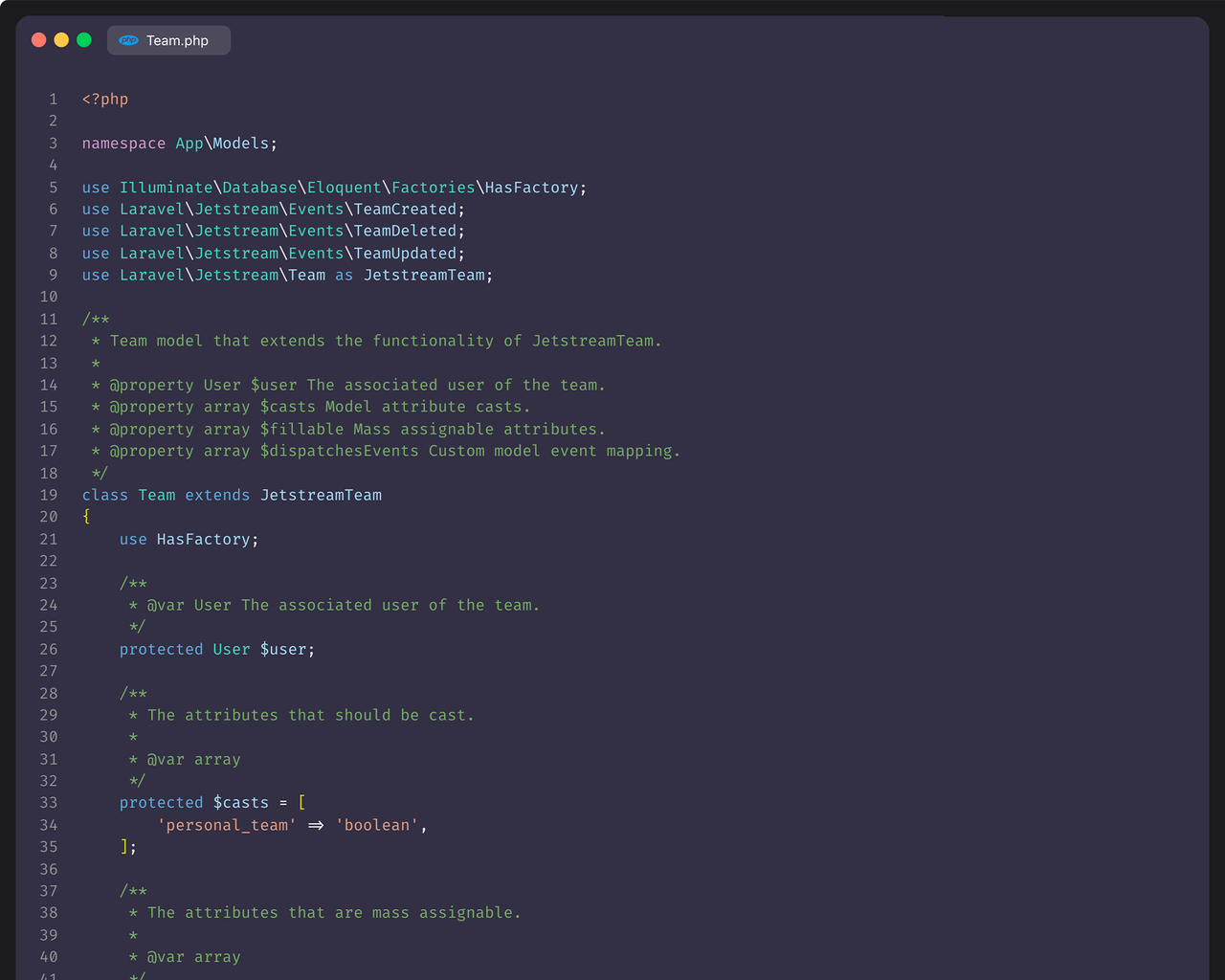Click the namespace App\Models statement

point(179,143)
